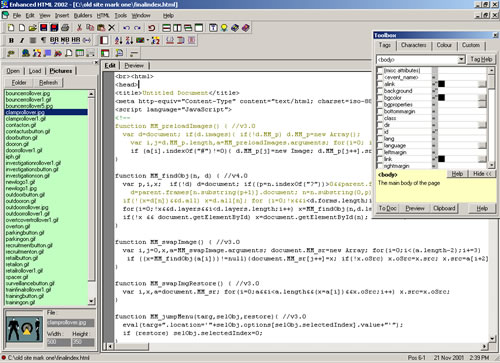This screenshot has width=500, height=363.
Task: Click the page layout icon beside HR toolbar
Action: [x=104, y=40]
